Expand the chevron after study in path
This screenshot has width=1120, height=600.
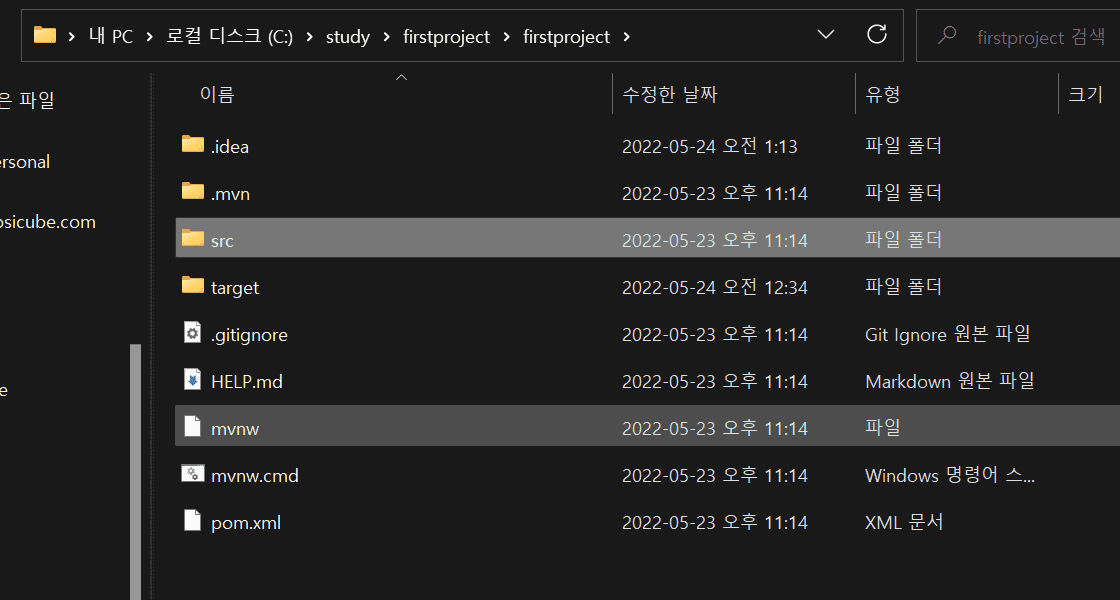[386, 36]
